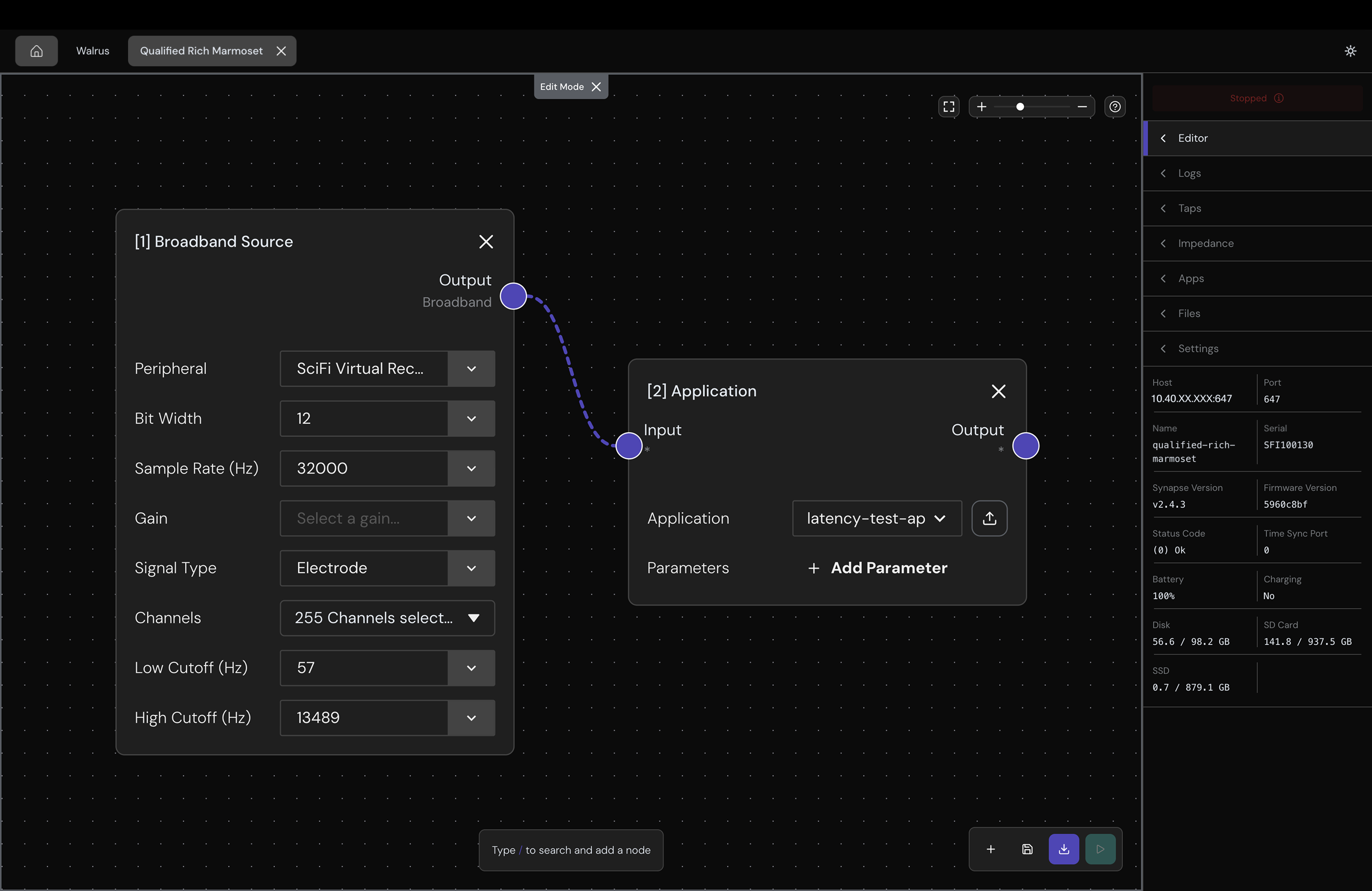
Task: Adjust the canvas zoom slider handle
Action: coord(1020,107)
